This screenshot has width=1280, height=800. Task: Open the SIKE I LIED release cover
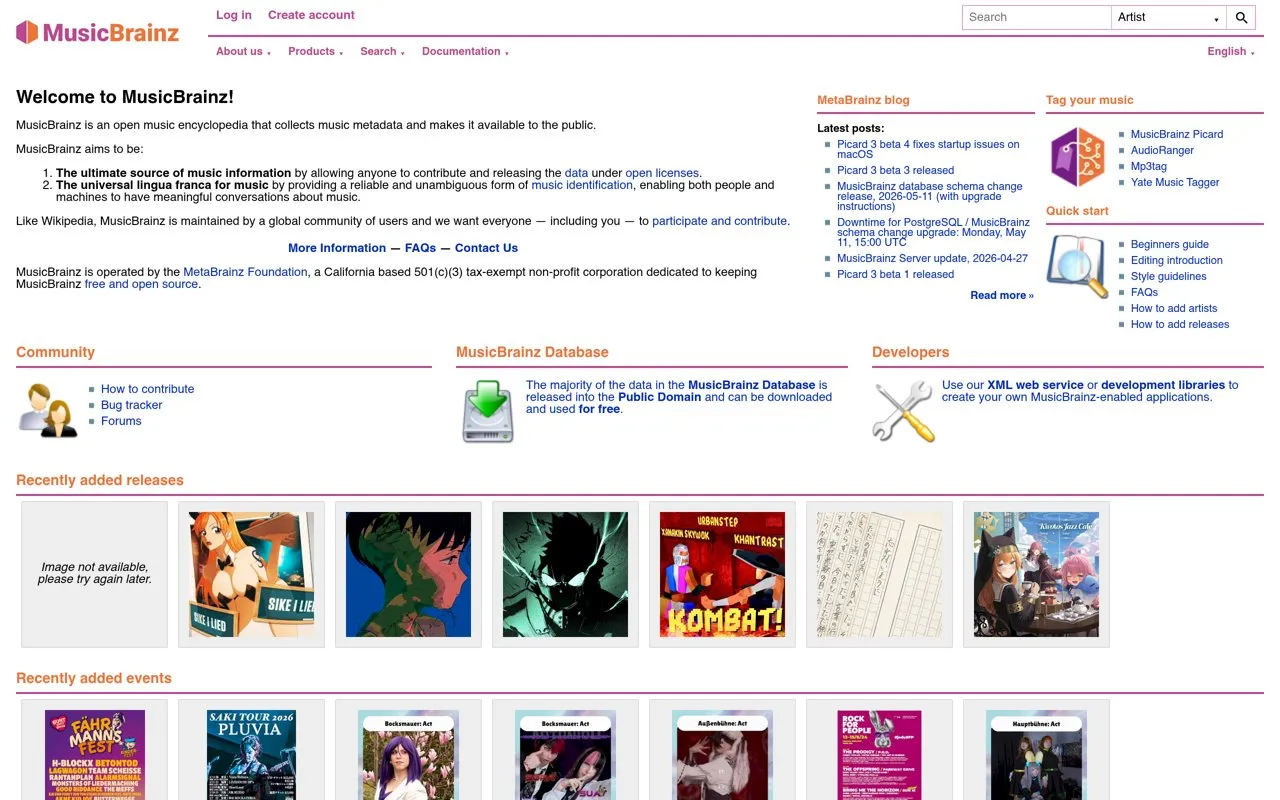pyautogui.click(x=252, y=574)
